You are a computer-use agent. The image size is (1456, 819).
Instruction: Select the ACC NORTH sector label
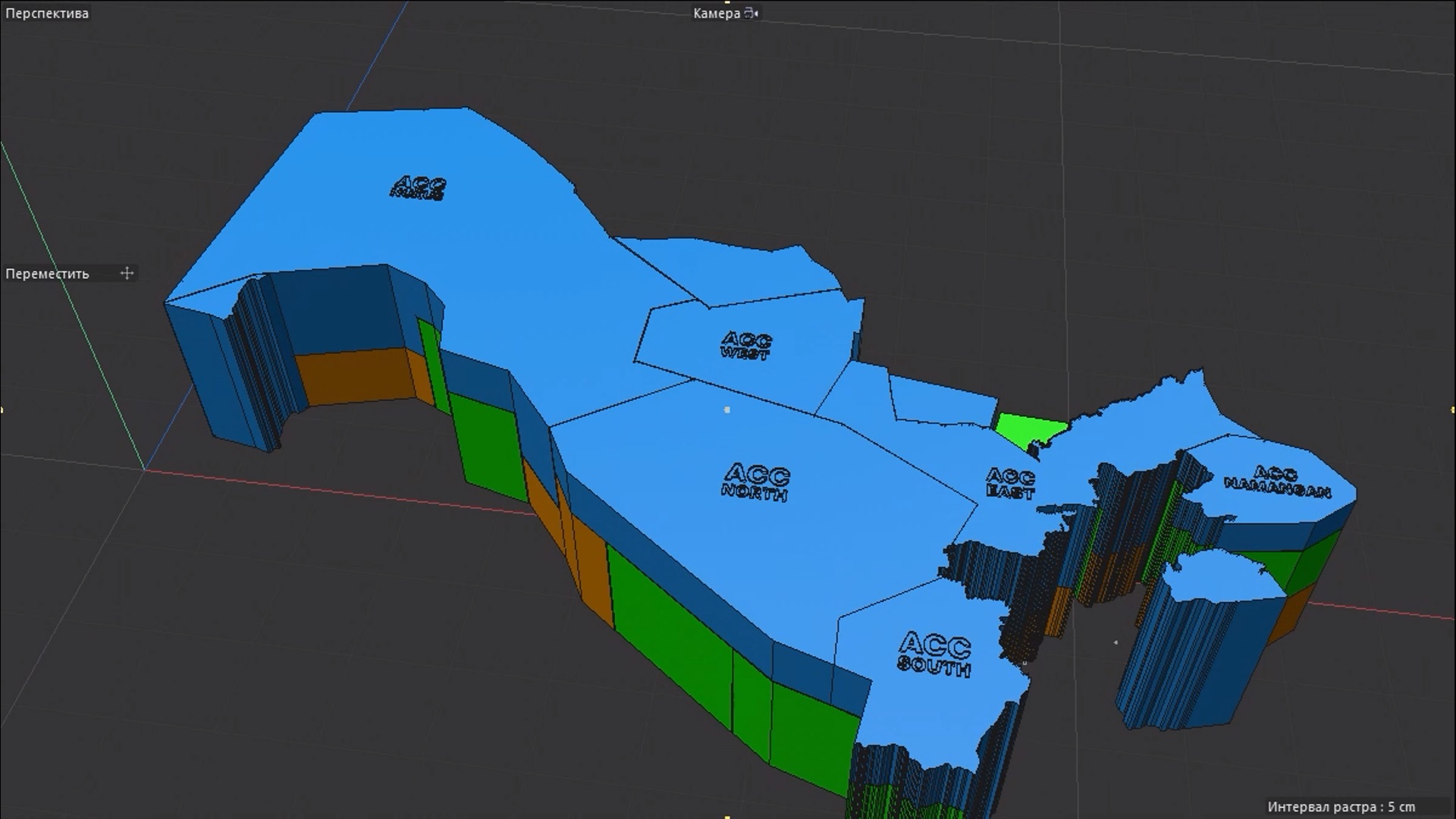click(x=755, y=482)
